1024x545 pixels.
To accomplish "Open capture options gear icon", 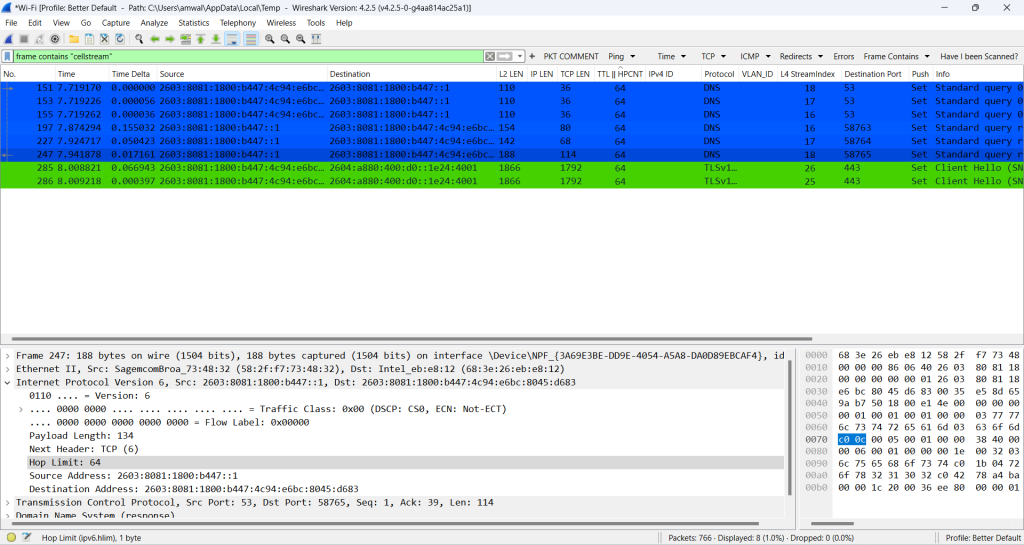I will 54,39.
